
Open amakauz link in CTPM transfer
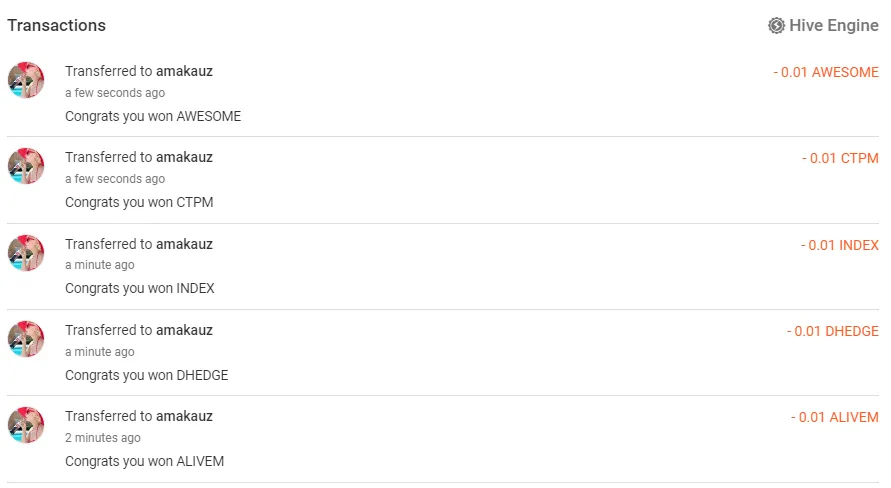point(184,157)
